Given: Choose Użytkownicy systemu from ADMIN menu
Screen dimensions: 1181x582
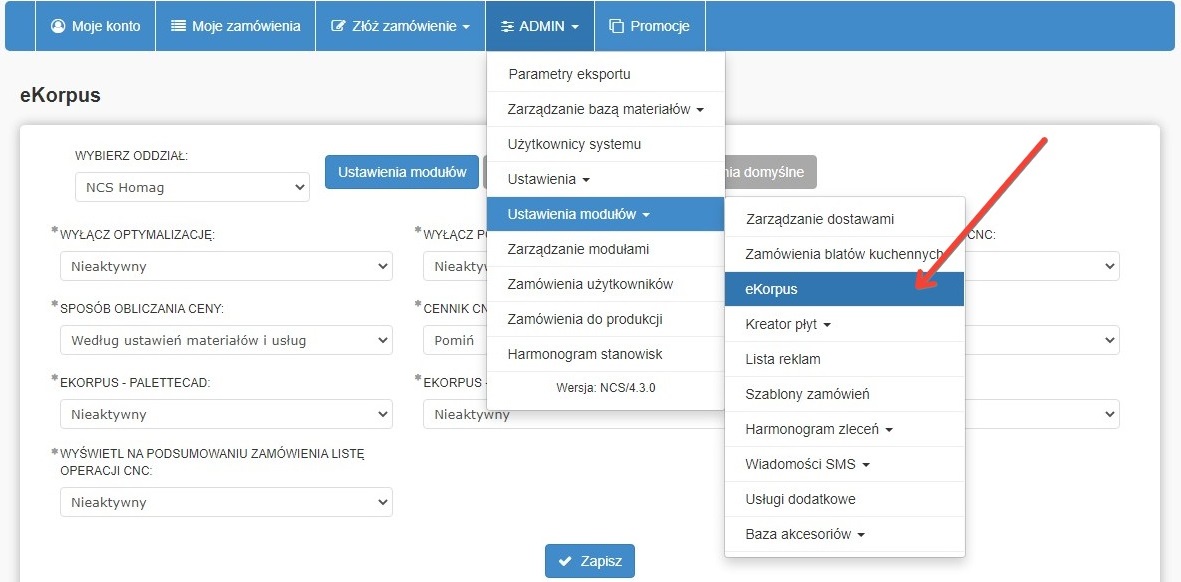Looking at the screenshot, I should [574, 144].
